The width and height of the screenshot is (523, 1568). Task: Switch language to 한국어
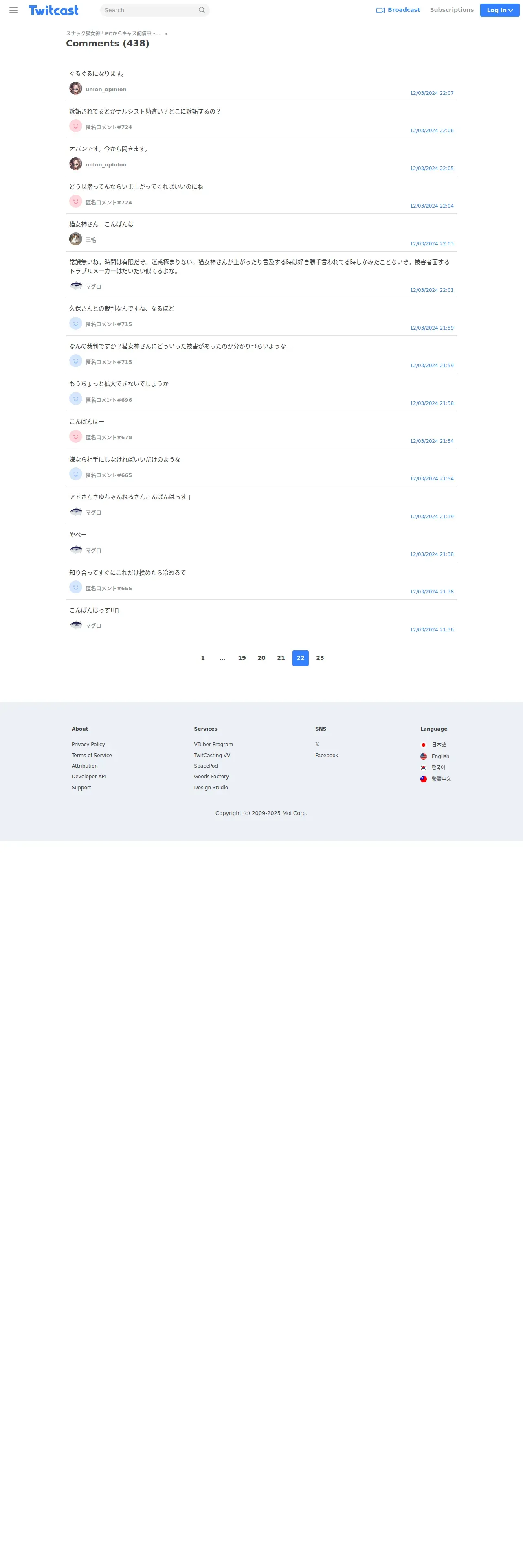point(438,768)
